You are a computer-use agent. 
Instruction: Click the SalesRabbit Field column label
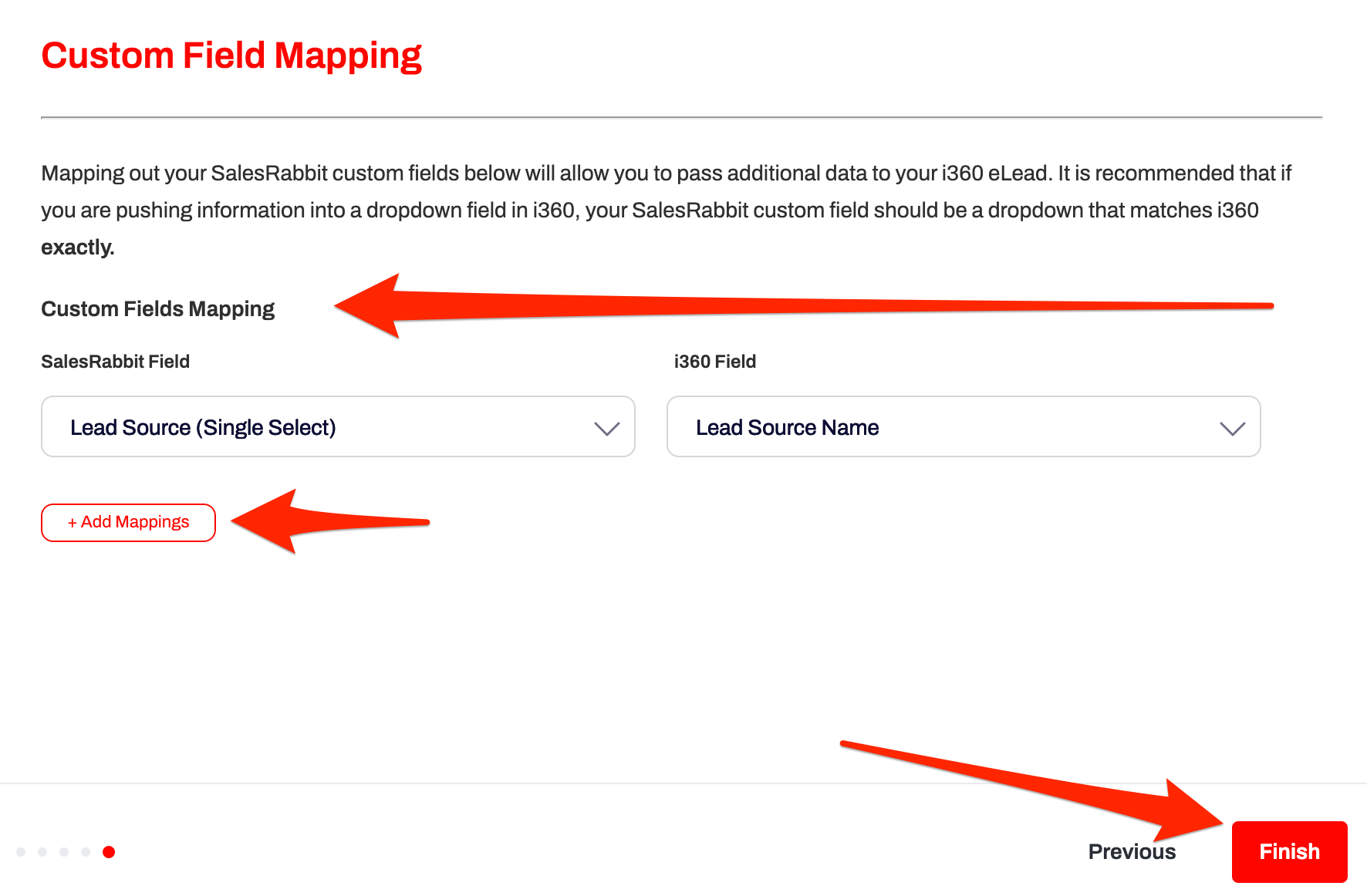point(115,362)
